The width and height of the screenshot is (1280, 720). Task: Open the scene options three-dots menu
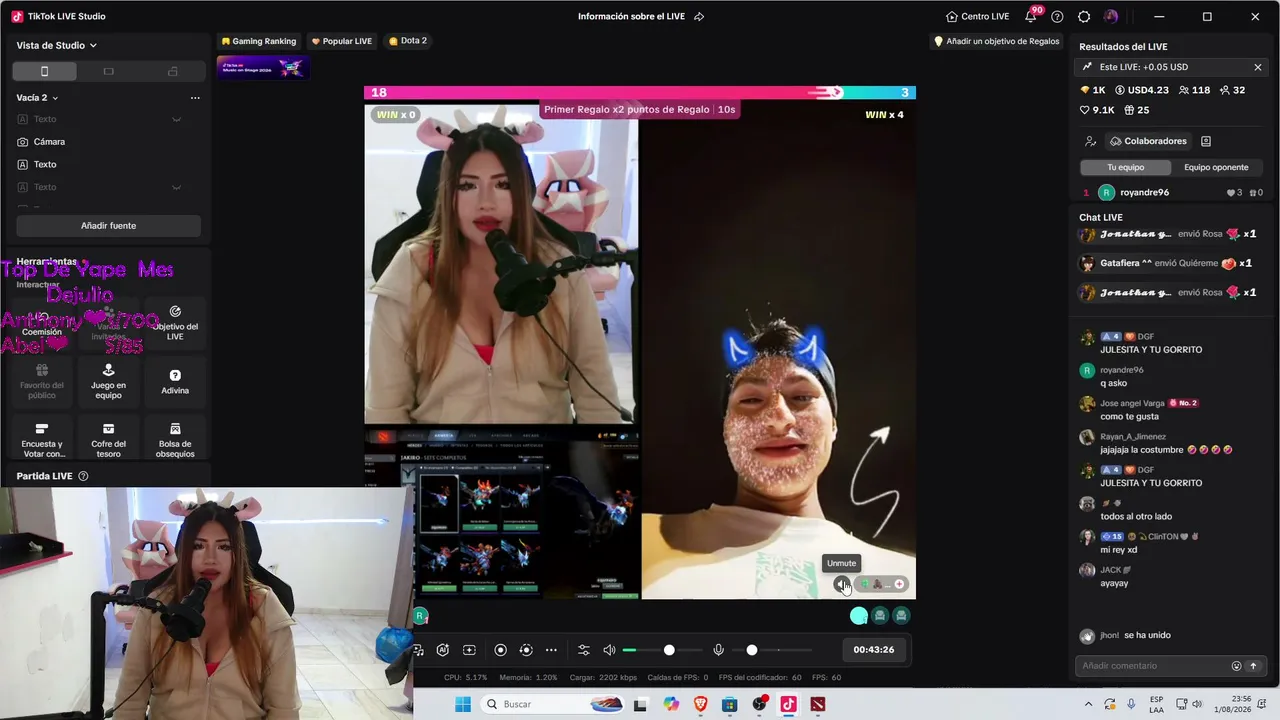point(195,98)
